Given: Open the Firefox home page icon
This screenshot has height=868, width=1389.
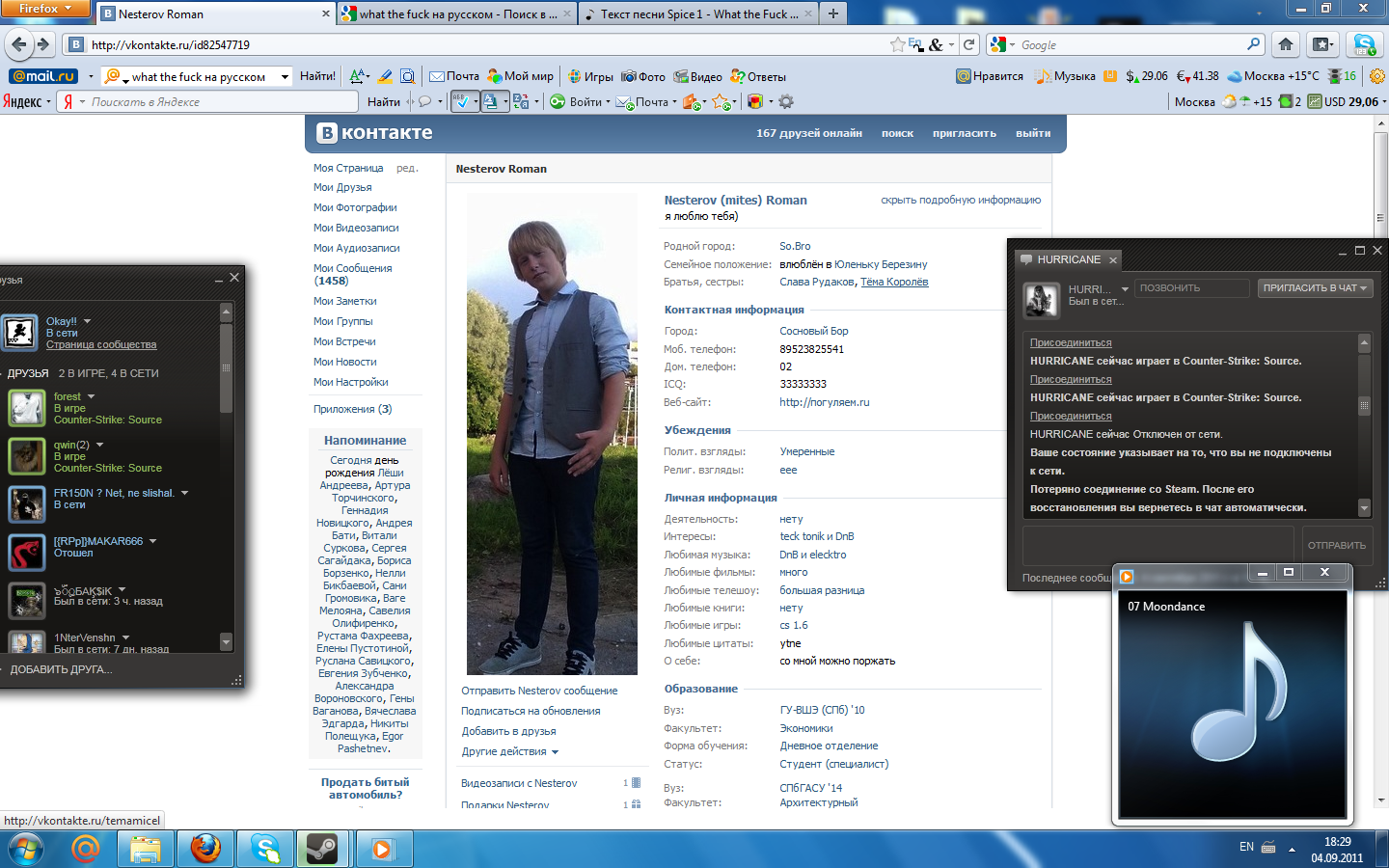Looking at the screenshot, I should (1286, 44).
